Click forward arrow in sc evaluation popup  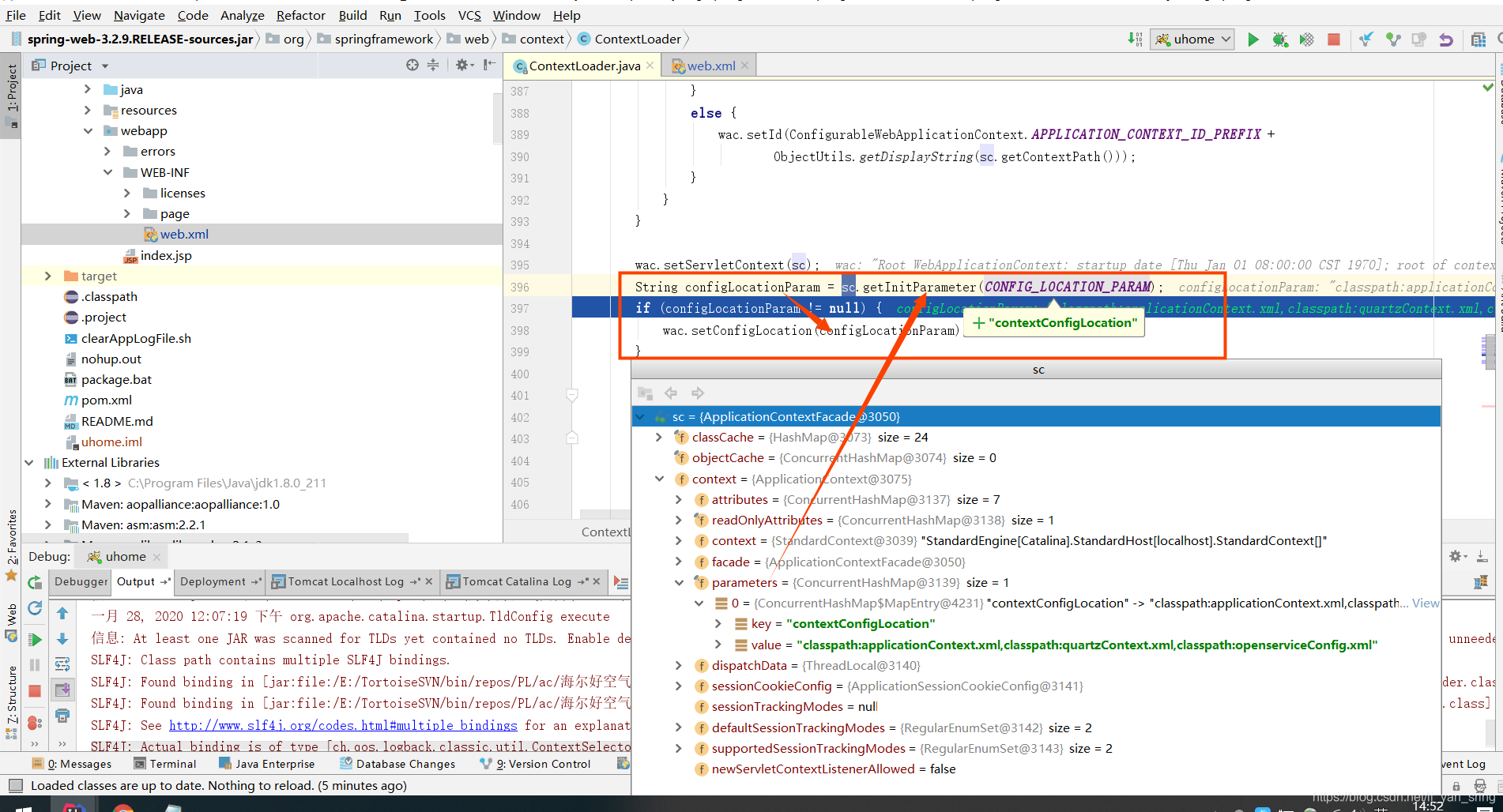(698, 393)
